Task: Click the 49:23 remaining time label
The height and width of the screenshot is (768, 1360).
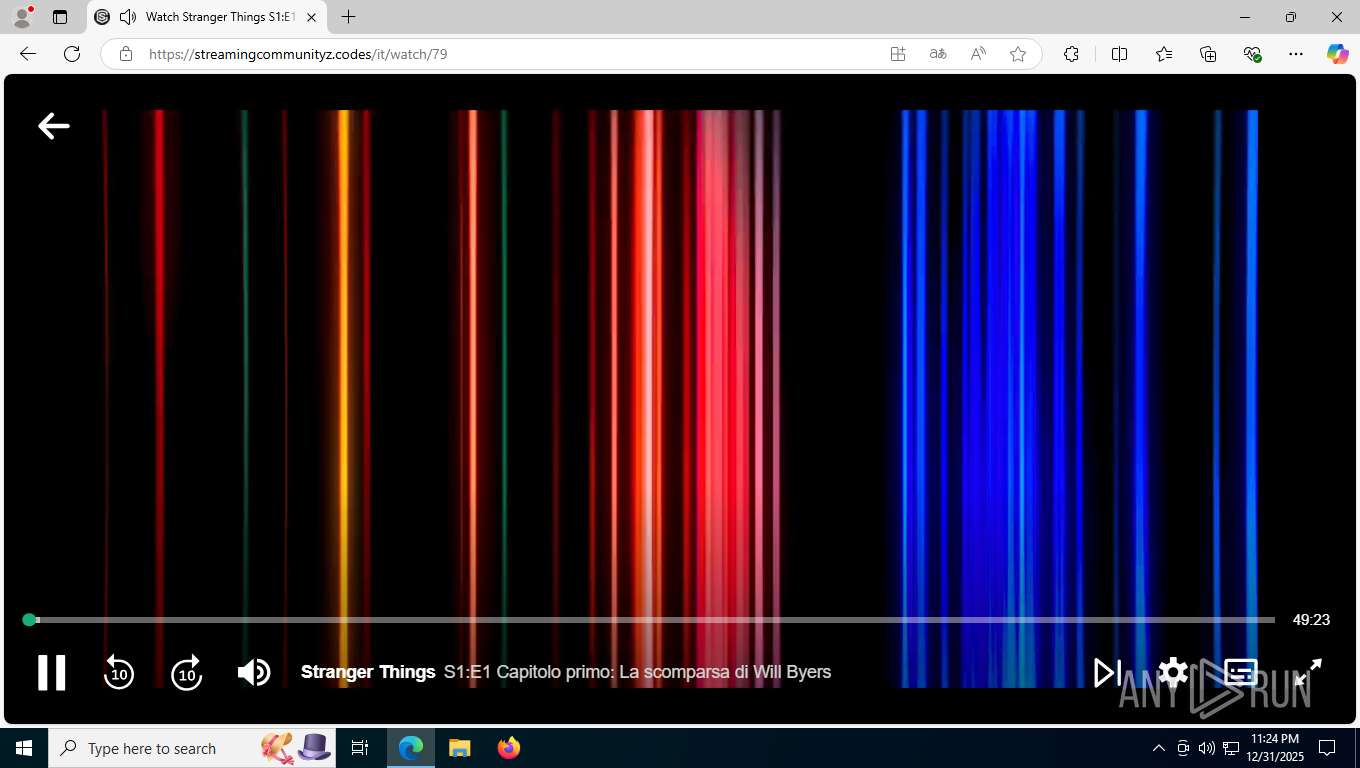Action: tap(1311, 620)
